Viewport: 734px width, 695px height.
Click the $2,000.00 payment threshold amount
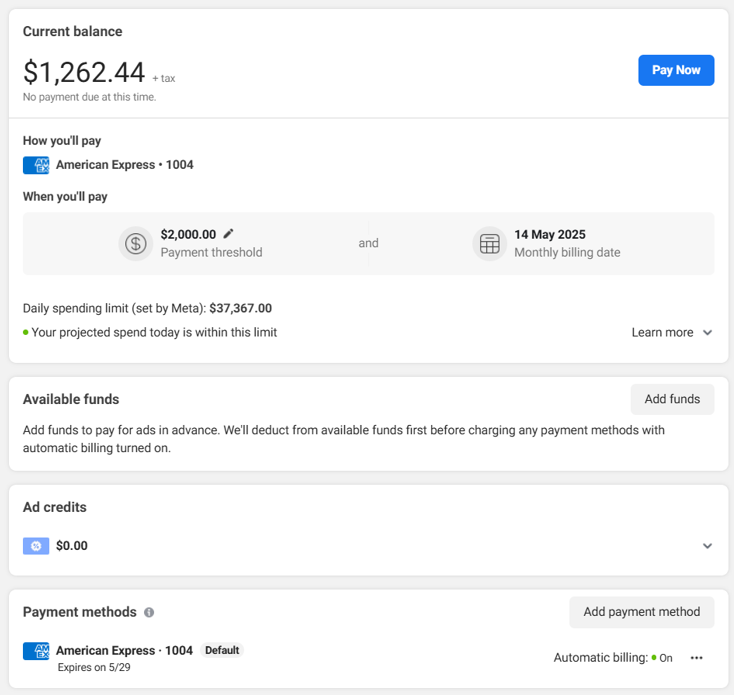tap(188, 234)
